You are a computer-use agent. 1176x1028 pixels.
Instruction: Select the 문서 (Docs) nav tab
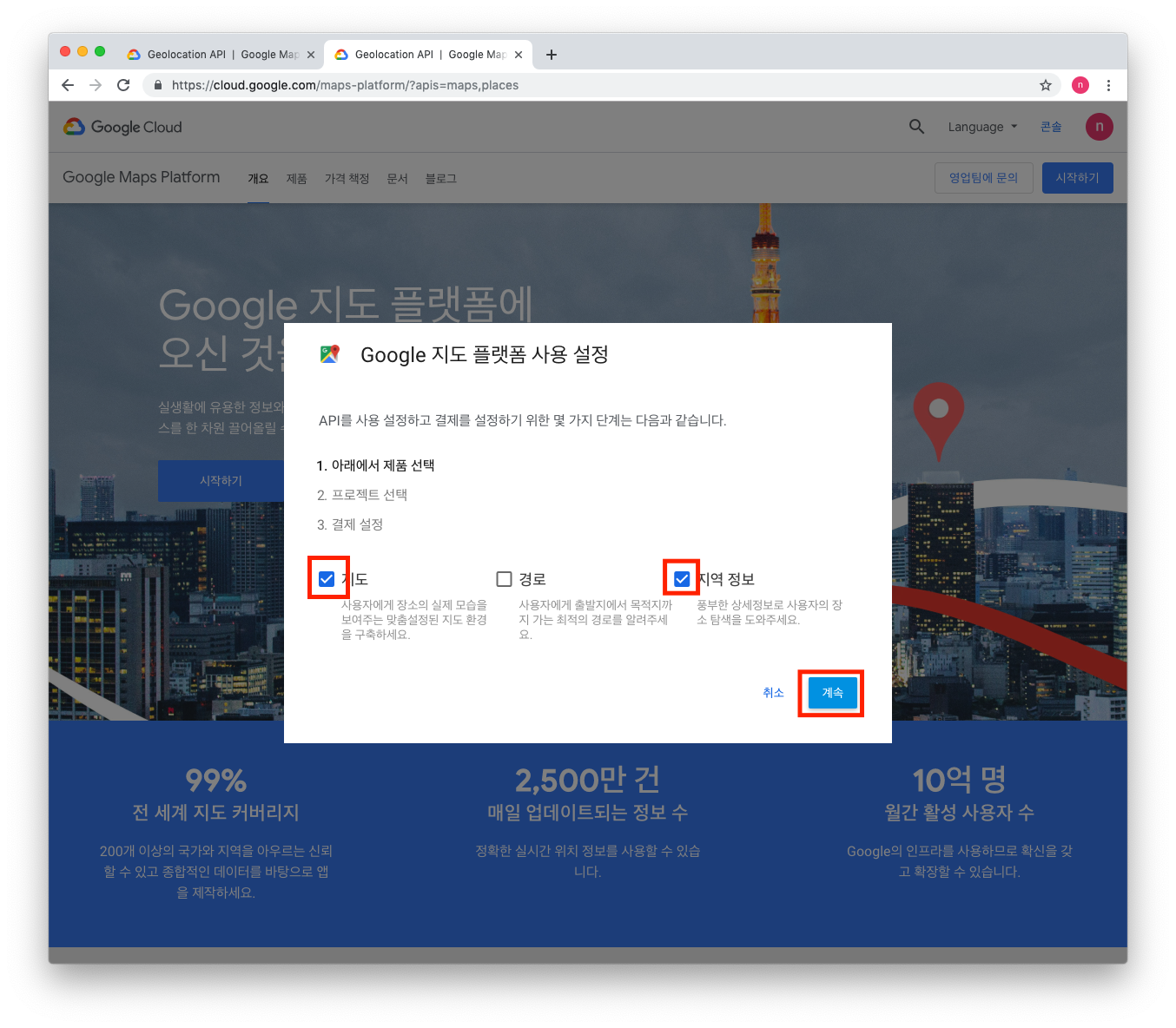tap(397, 178)
